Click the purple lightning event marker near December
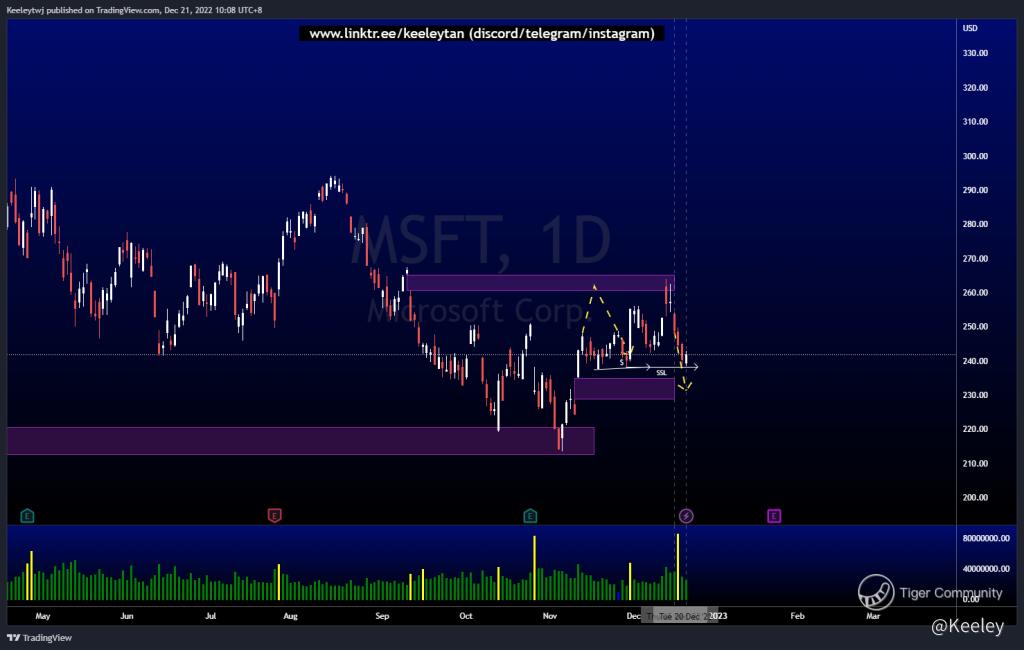 coord(686,516)
